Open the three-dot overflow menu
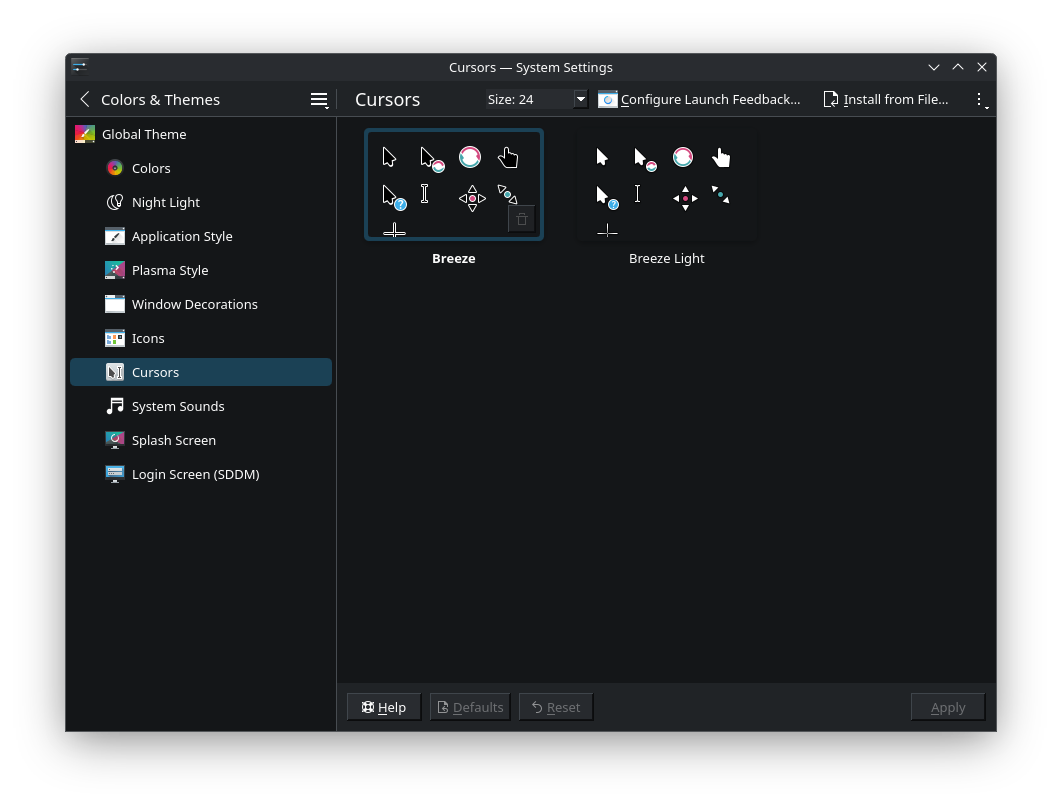The image size is (1062, 809). point(980,99)
